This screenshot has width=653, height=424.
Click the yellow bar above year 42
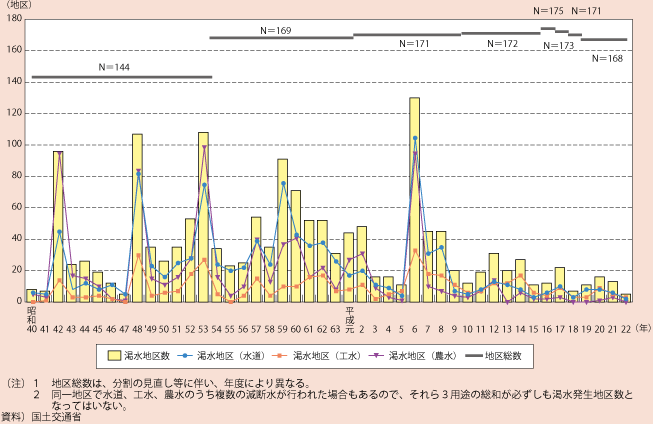pyautogui.click(x=58, y=227)
